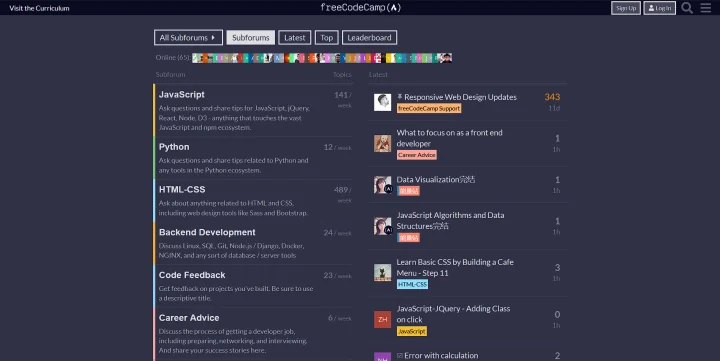
Task: Switch to the Latest tab
Action: pyautogui.click(x=295, y=38)
